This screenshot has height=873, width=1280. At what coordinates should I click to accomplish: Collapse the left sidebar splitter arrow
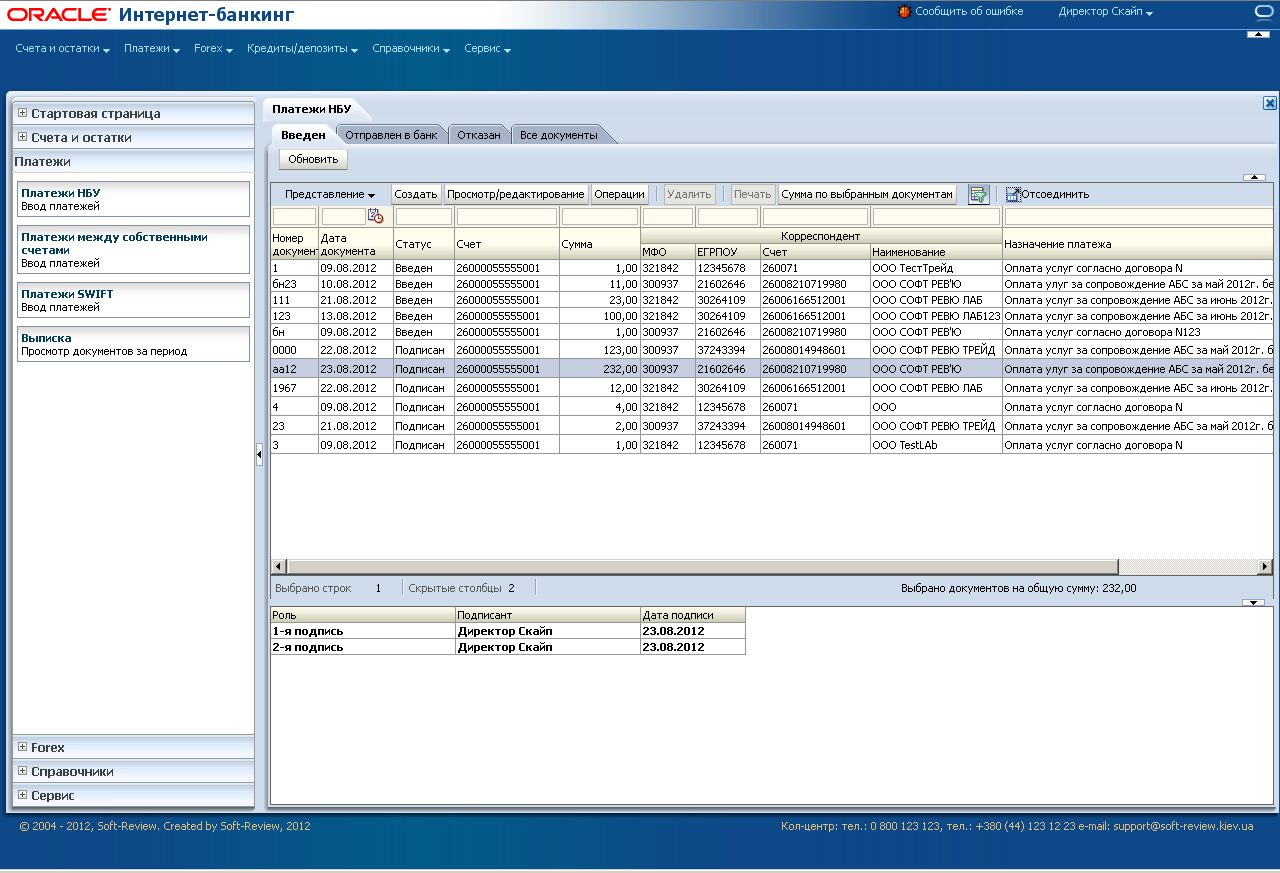tap(259, 455)
